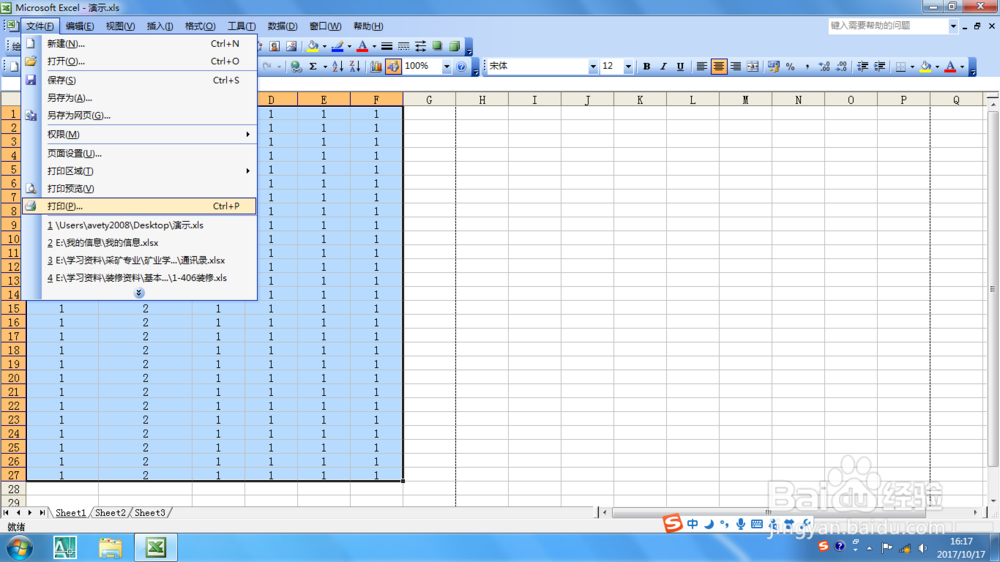Viewport: 1000px width, 562px height.
Task: Open the 格式(O) menu
Action: (x=200, y=26)
